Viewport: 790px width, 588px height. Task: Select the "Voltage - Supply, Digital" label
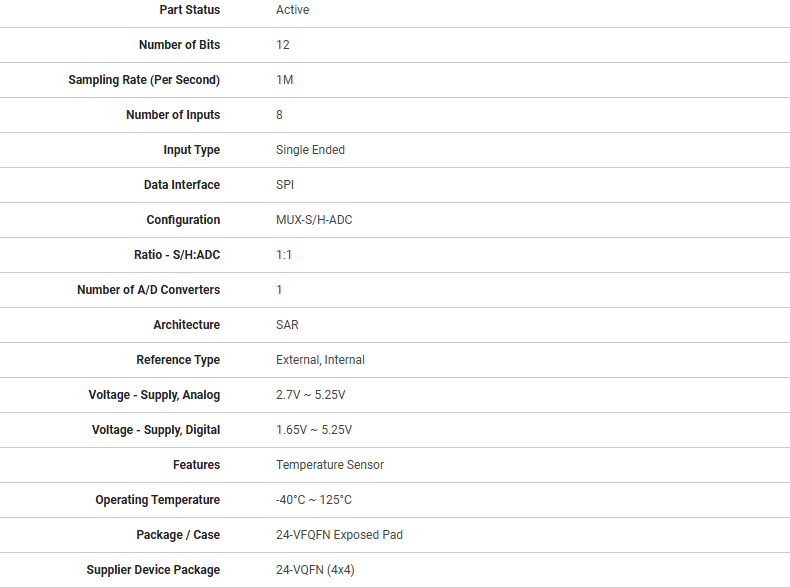156,430
